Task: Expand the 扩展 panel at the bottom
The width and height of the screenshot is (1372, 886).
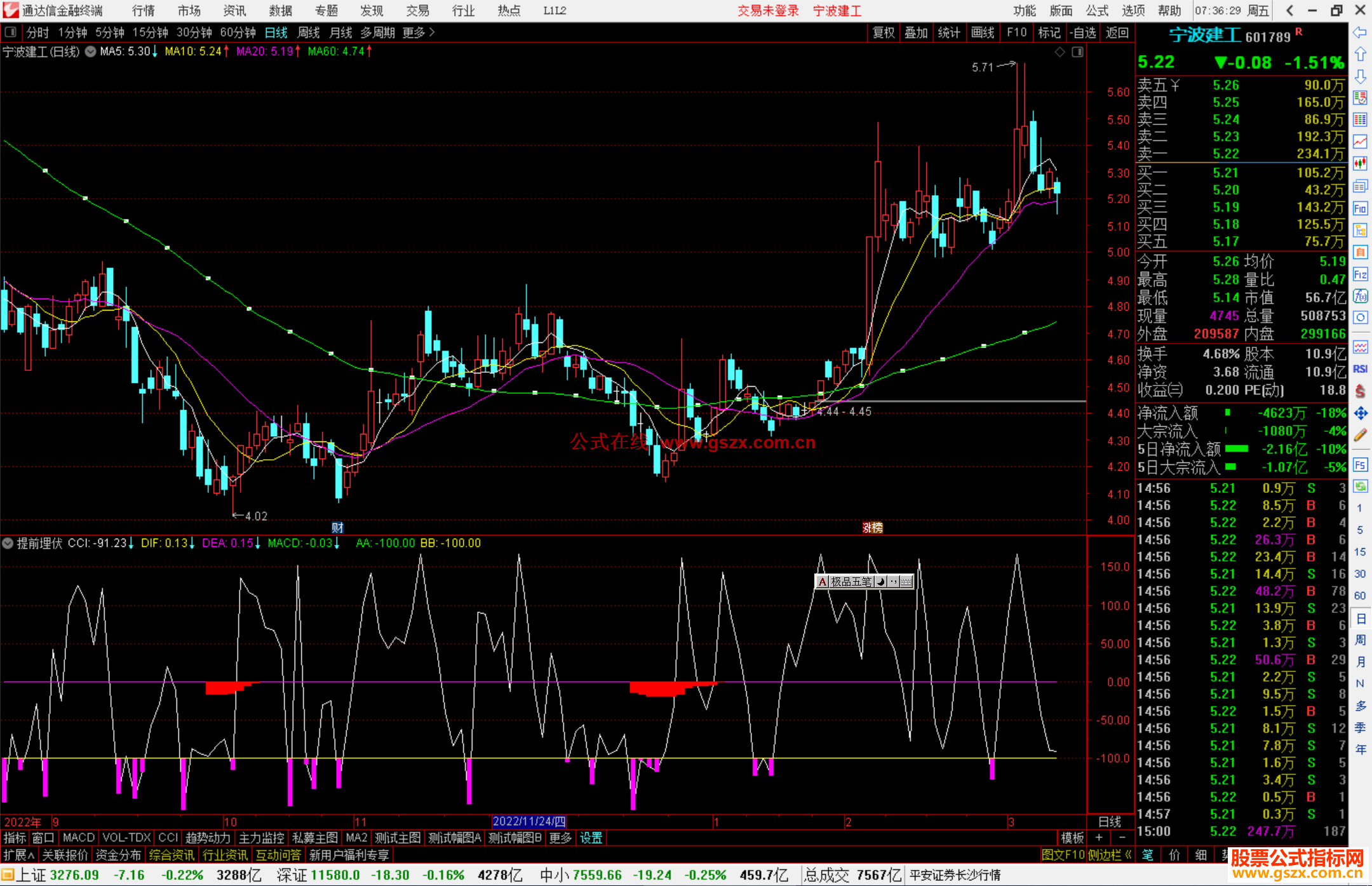Action: coord(19,855)
